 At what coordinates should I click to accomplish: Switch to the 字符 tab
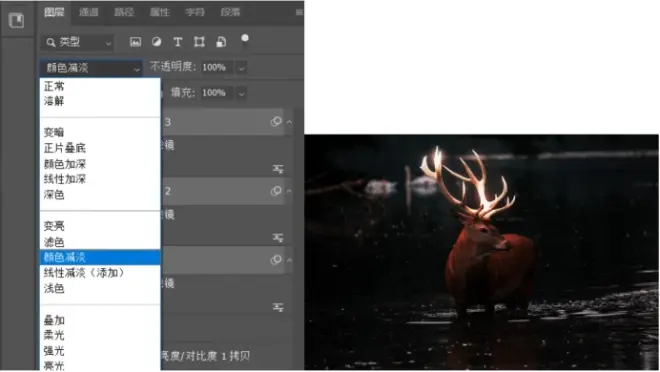point(195,12)
